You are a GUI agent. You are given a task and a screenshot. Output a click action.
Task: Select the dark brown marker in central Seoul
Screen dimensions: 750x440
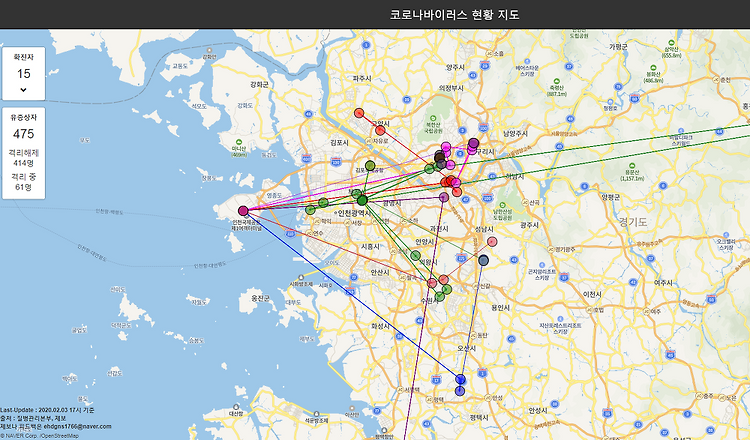click(440, 157)
